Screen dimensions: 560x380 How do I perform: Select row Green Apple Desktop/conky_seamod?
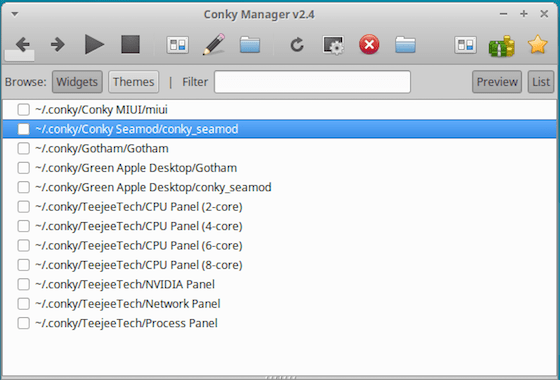(x=280, y=187)
